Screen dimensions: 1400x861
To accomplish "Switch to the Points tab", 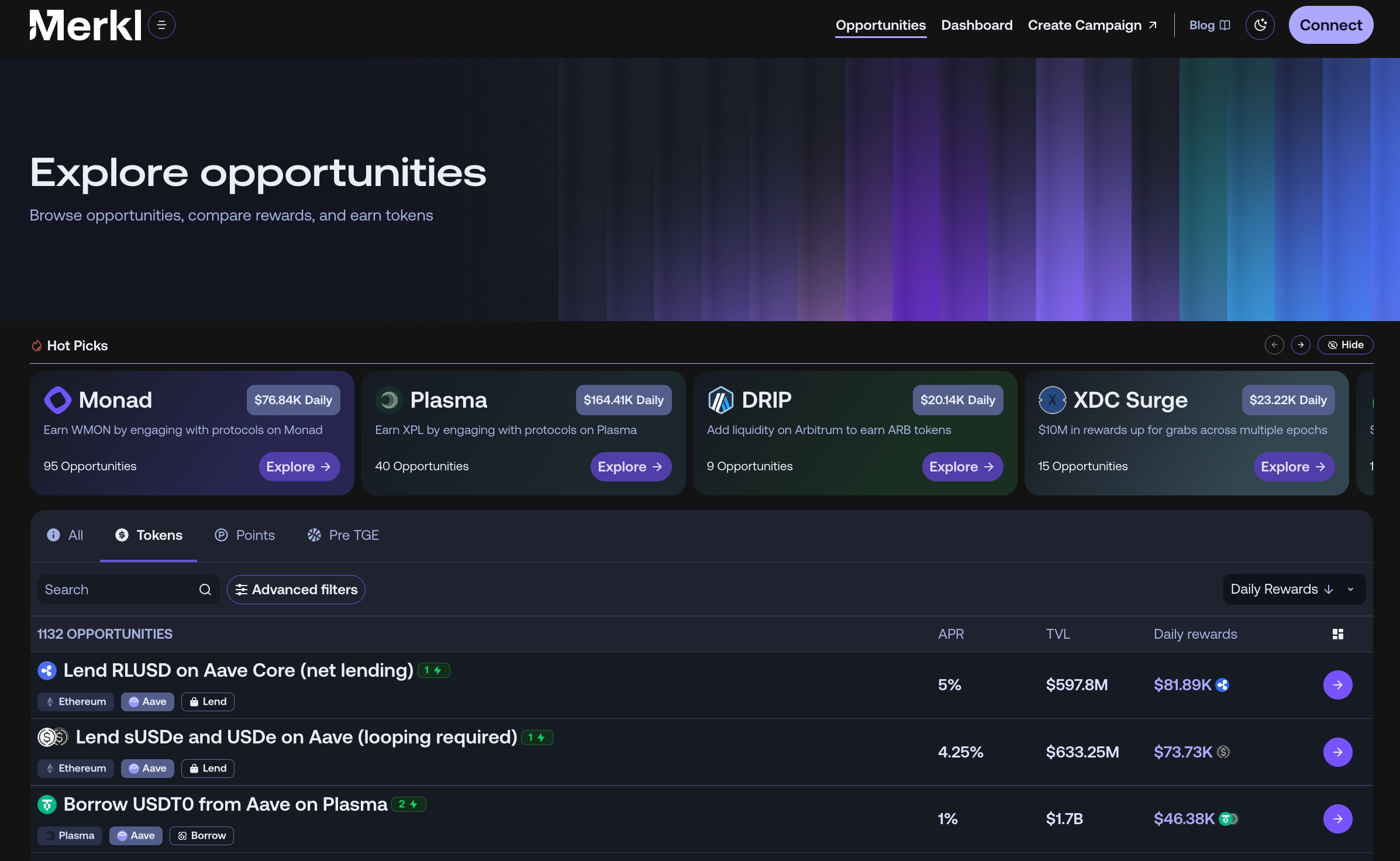I will [244, 535].
